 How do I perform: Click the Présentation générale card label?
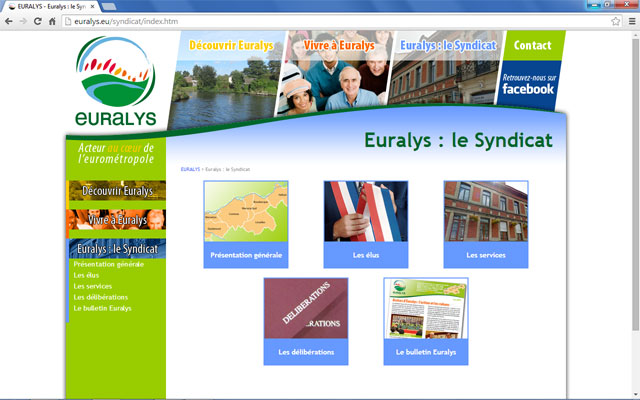tap(246, 255)
